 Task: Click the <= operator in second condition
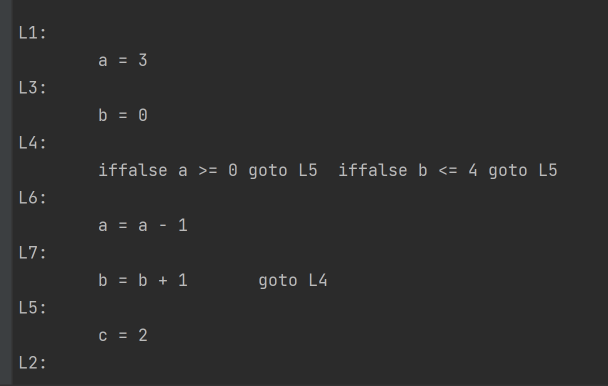[448, 171]
